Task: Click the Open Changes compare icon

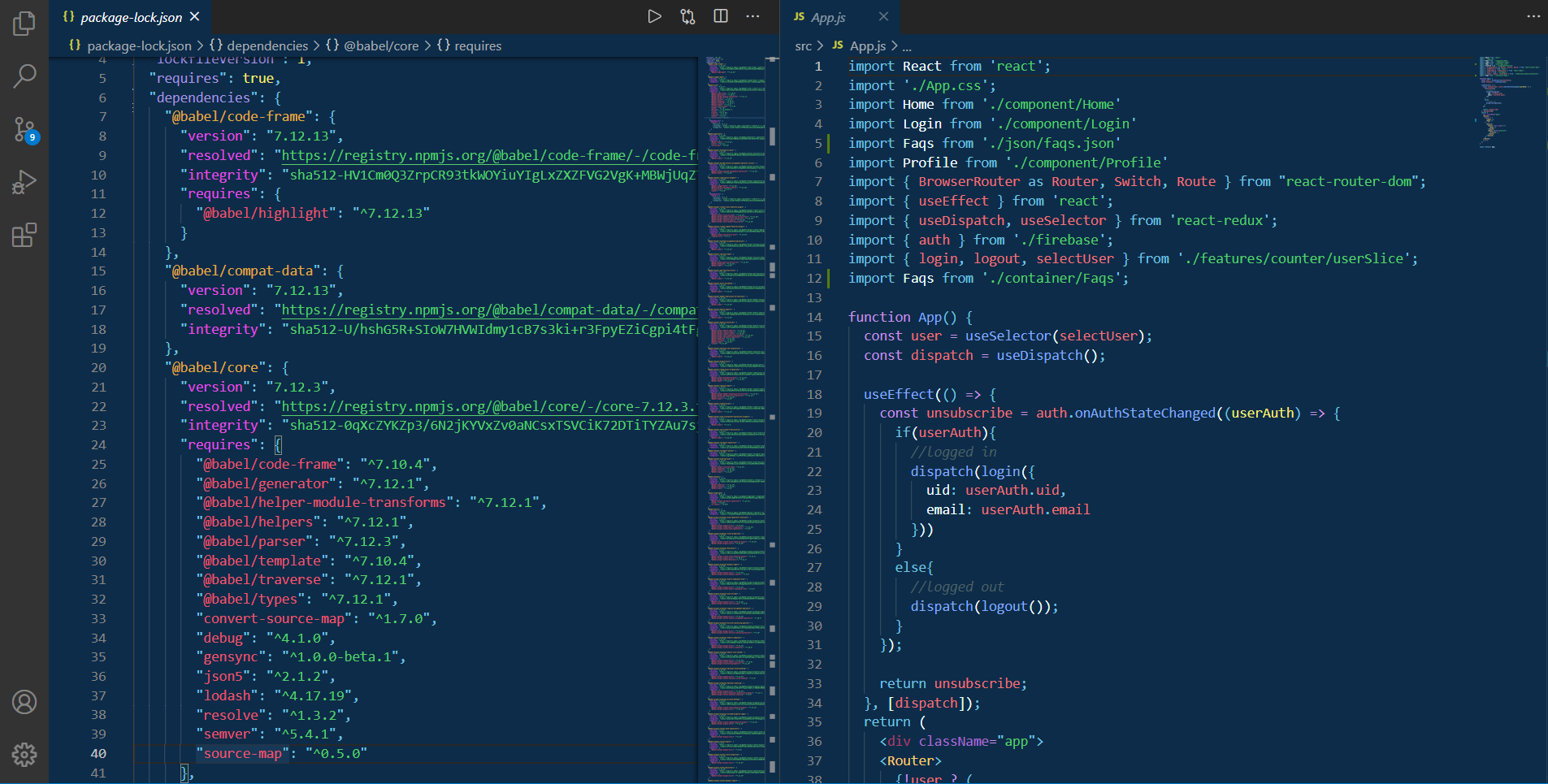Action: point(687,16)
